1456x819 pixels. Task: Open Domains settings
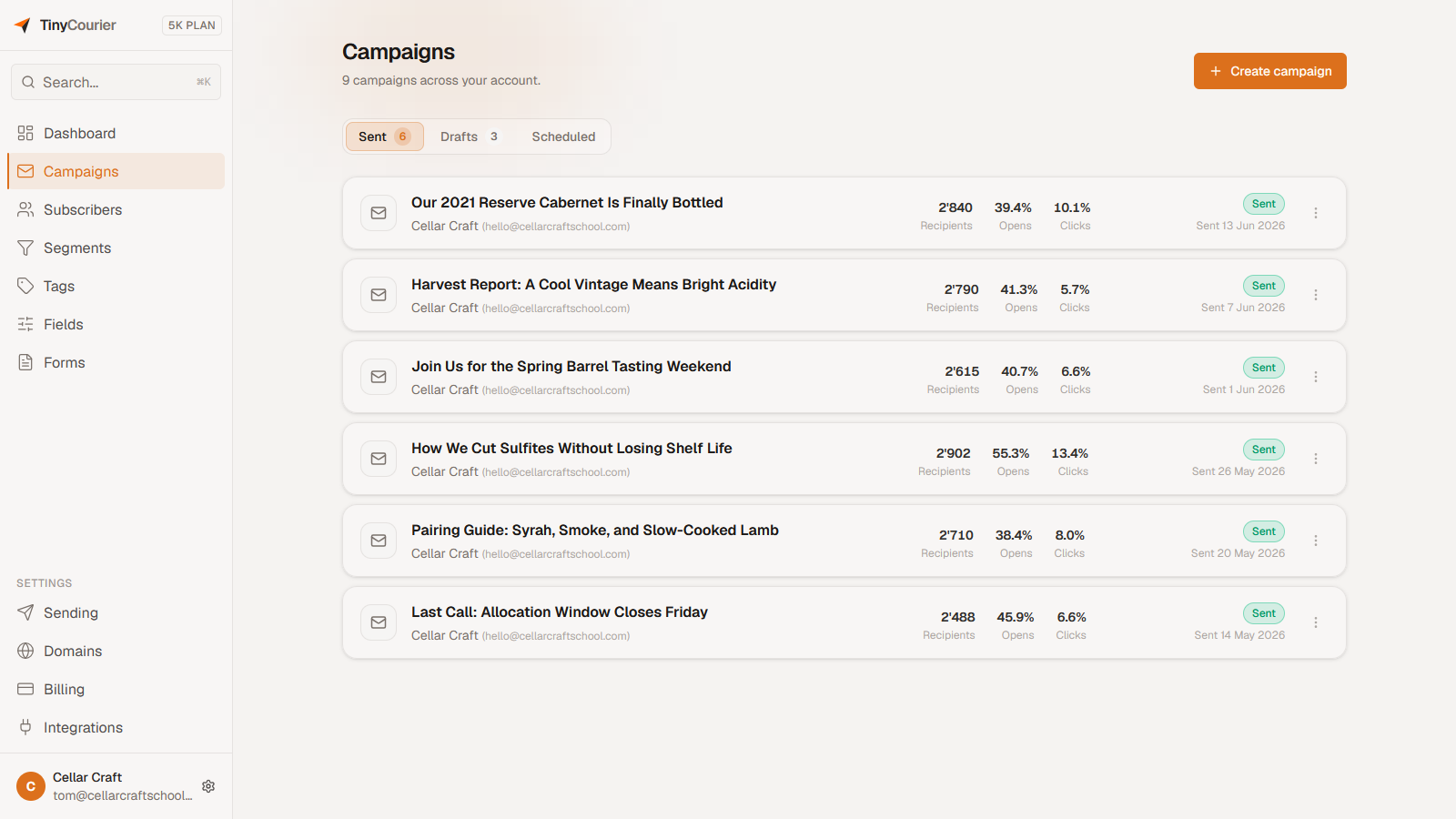(116, 651)
